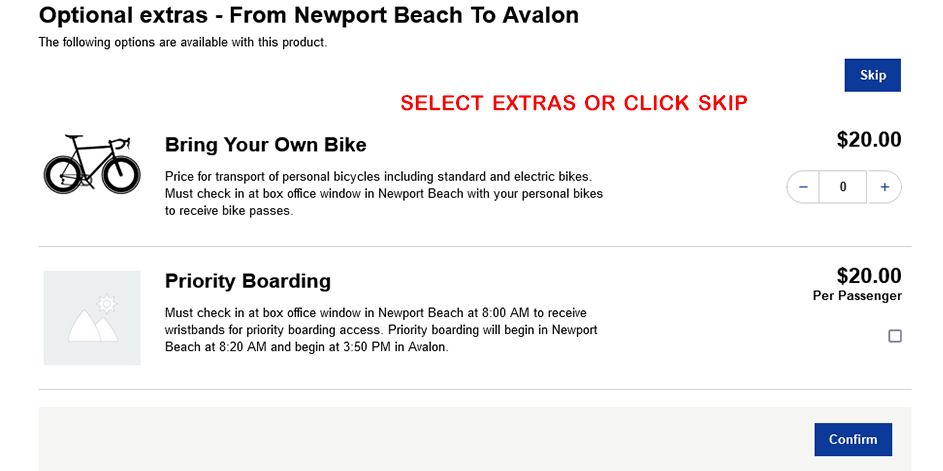Click the red Select Extras or Click Skip text

(574, 103)
